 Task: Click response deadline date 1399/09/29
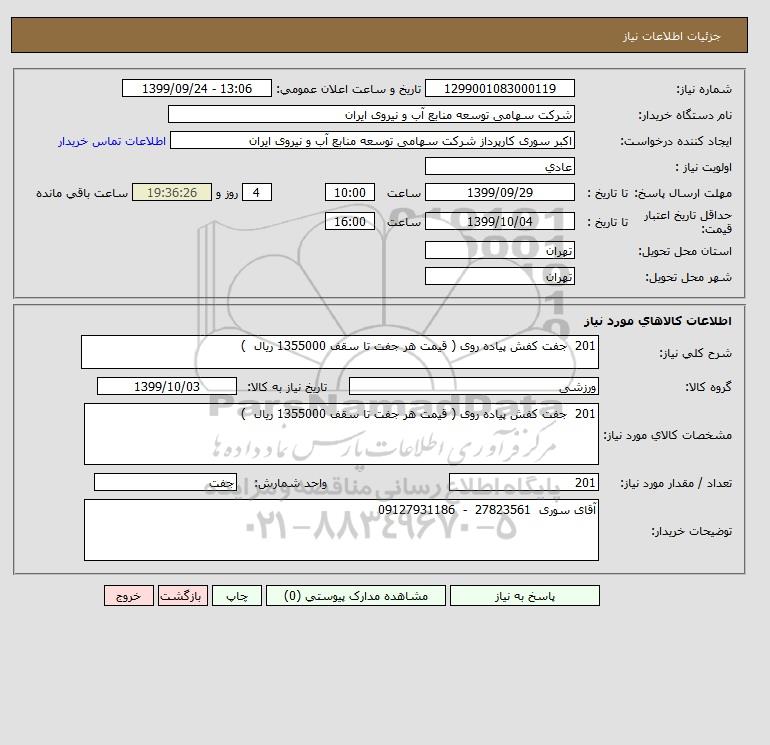coord(499,193)
